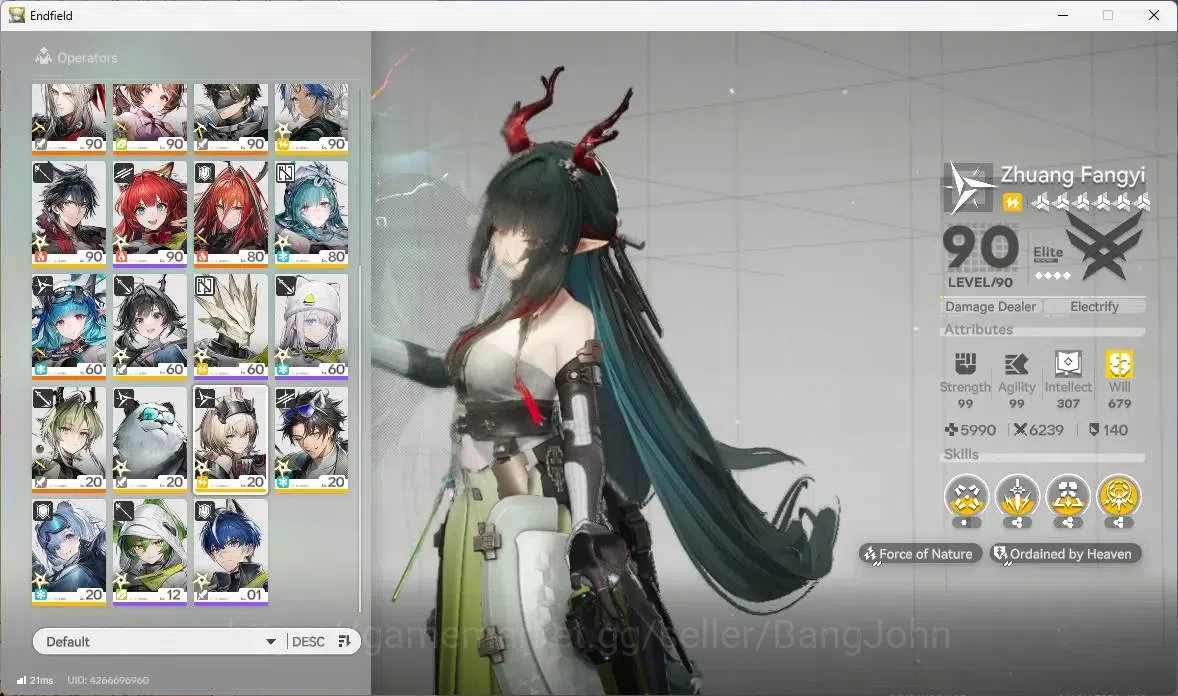Open the third skill icon in Skills row

tap(1068, 496)
